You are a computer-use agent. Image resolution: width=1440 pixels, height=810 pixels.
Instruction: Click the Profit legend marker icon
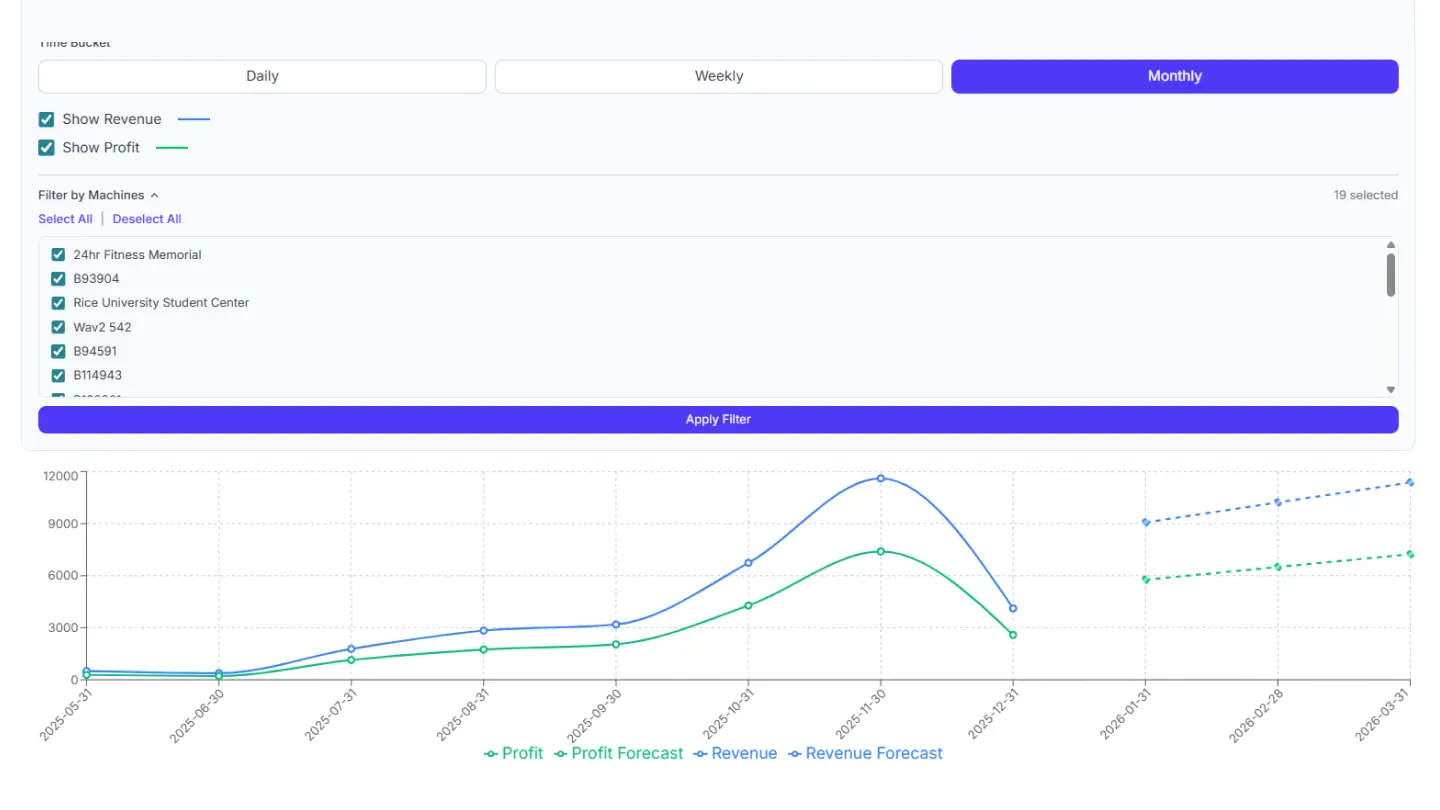[x=489, y=753]
